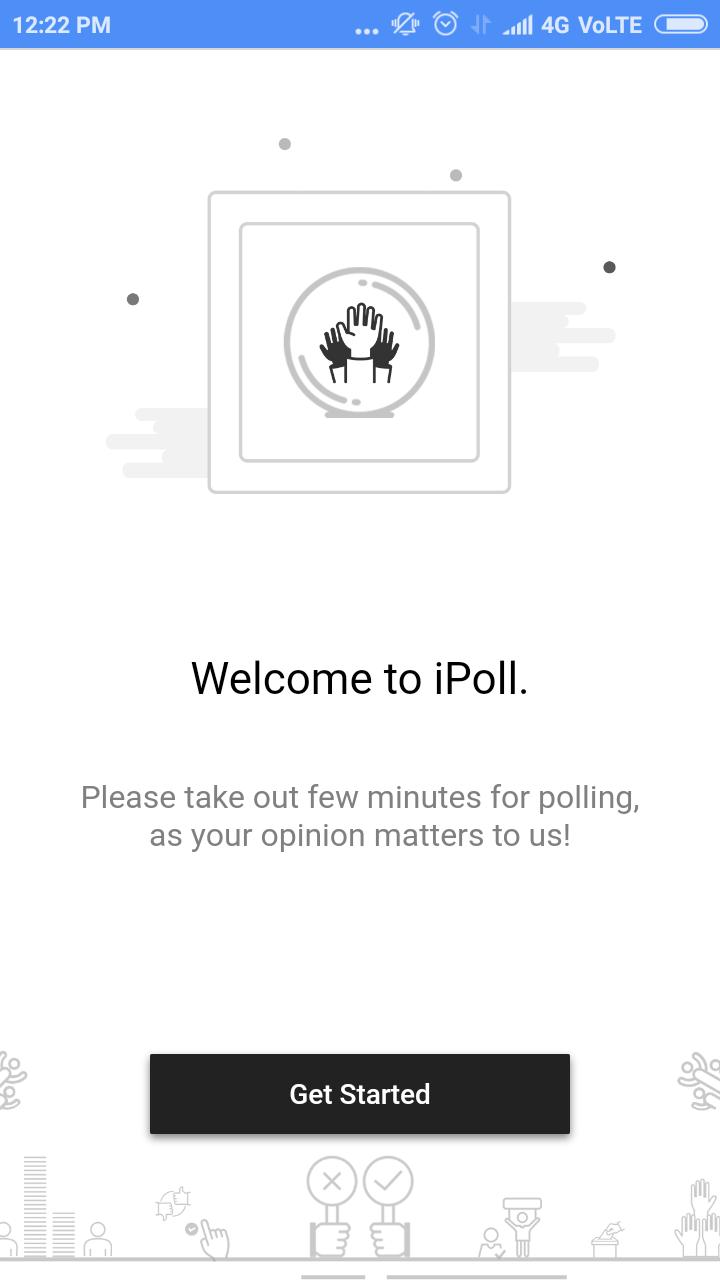Click the raised hands logo in circle

click(359, 343)
